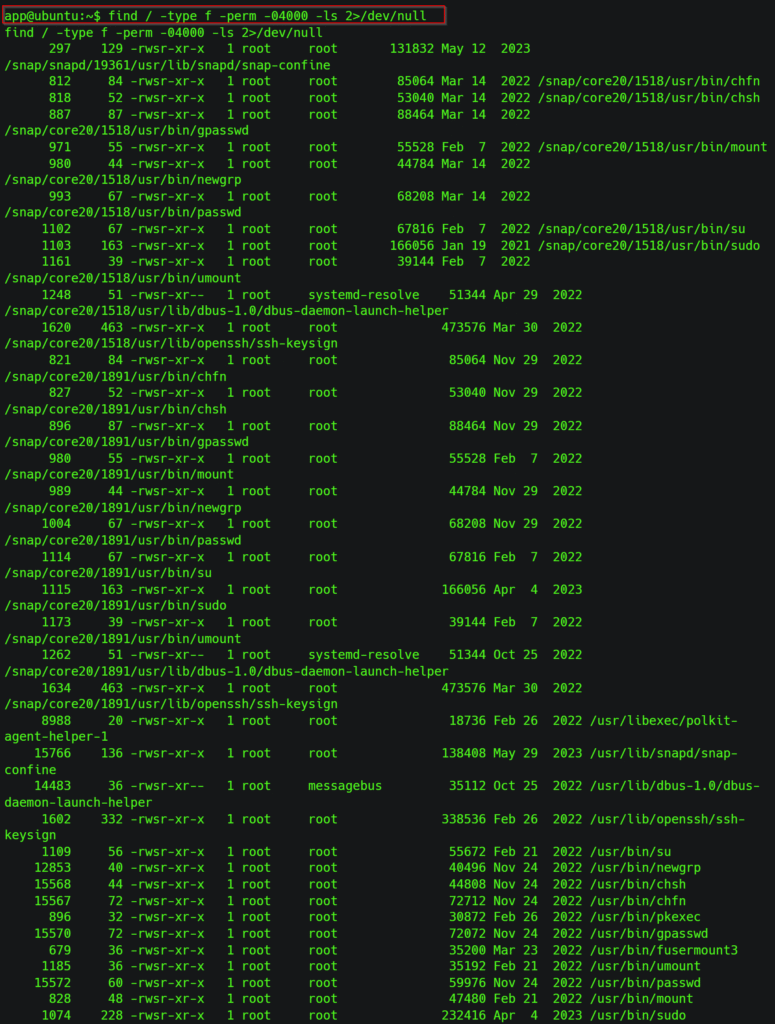Click the app@ubuntu shell prompt text
Viewport: 775px width, 1024px height.
click(x=48, y=16)
